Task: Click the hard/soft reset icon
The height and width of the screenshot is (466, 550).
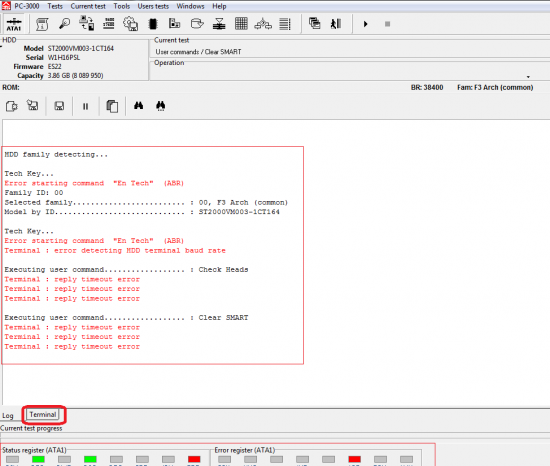Action: tap(109, 24)
